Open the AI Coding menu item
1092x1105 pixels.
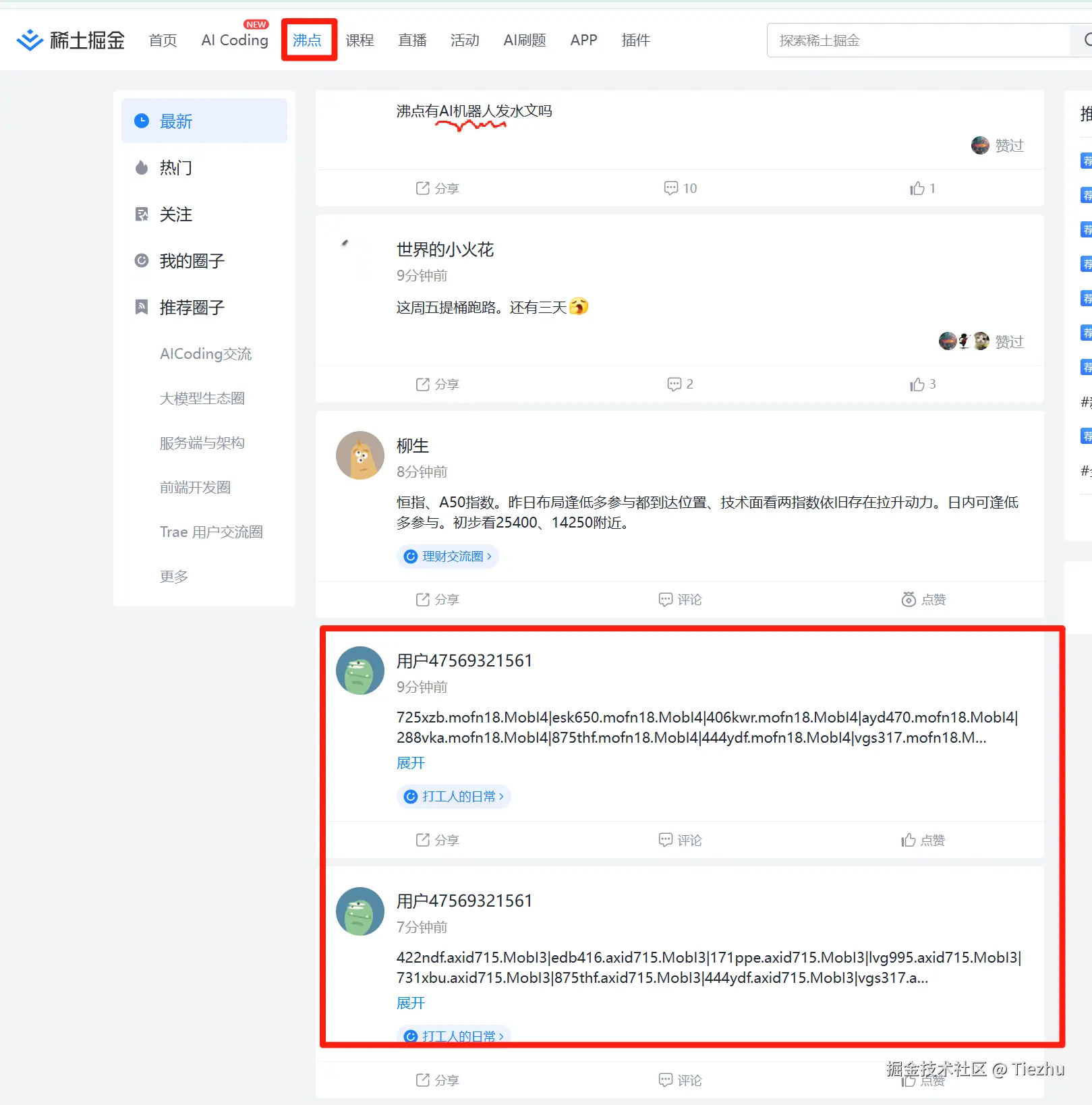pos(233,40)
